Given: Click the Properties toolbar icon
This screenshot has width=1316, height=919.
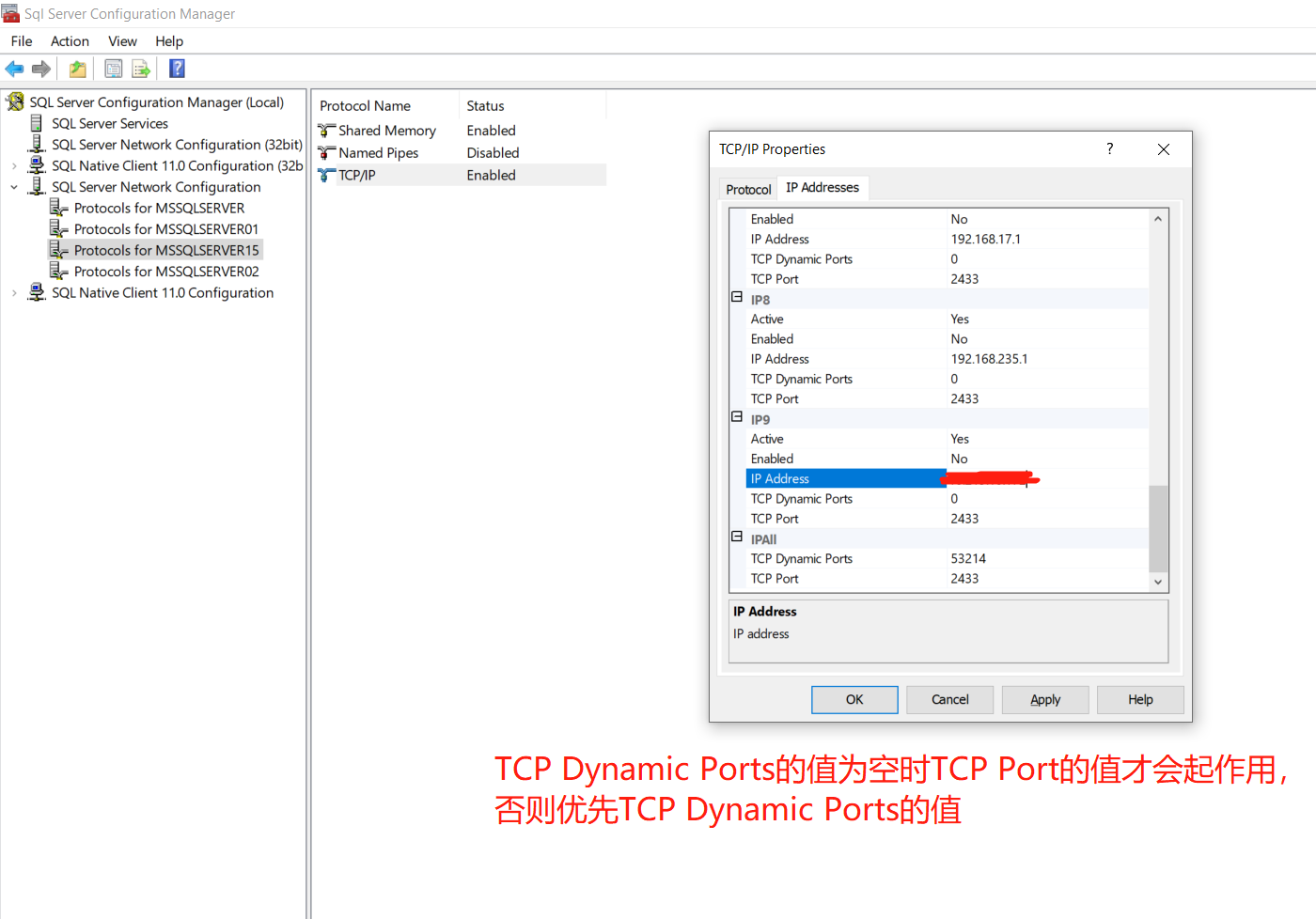Looking at the screenshot, I should [x=114, y=69].
